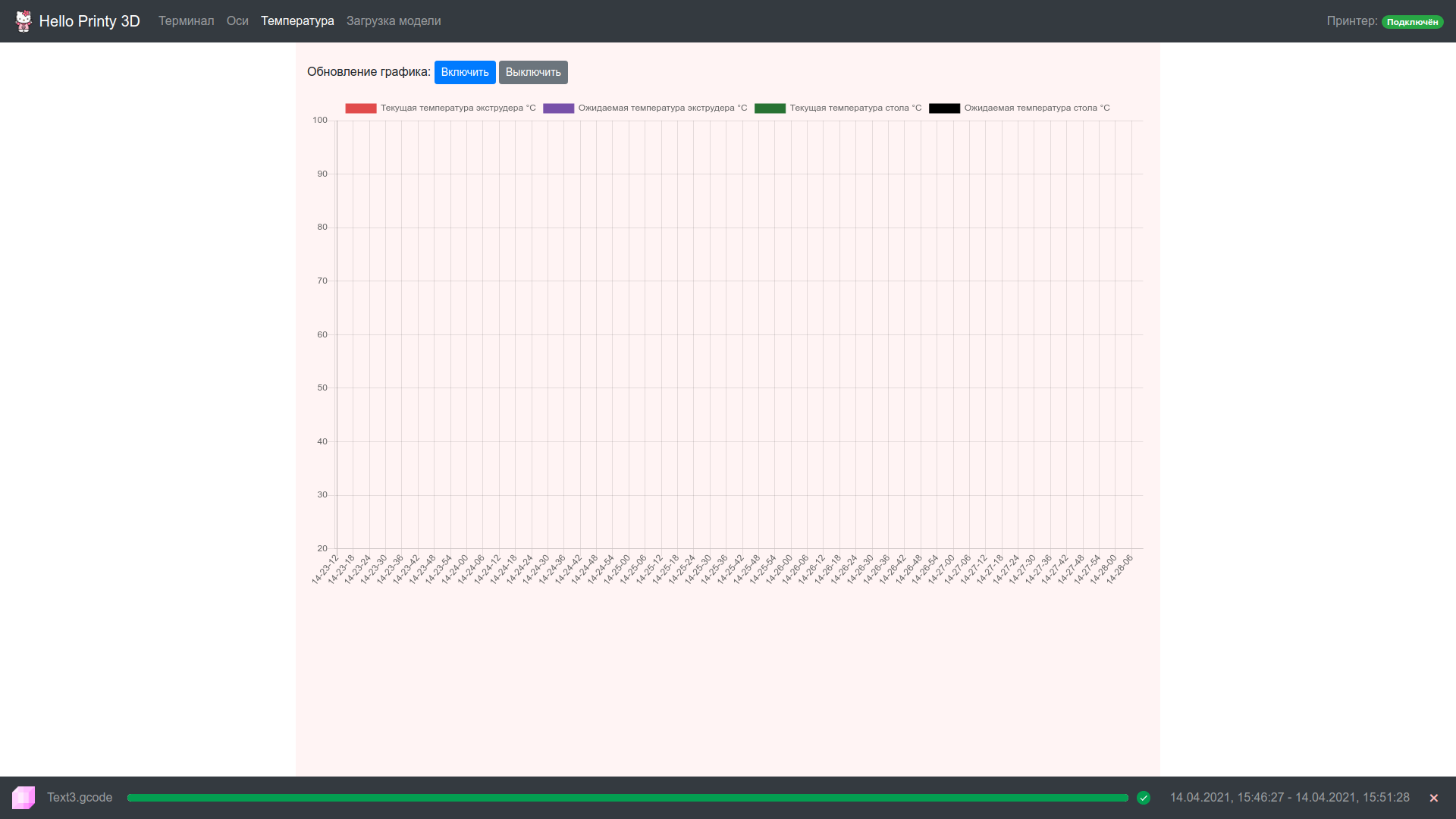Click the green print progress bar
The height and width of the screenshot is (819, 1456).
click(627, 798)
